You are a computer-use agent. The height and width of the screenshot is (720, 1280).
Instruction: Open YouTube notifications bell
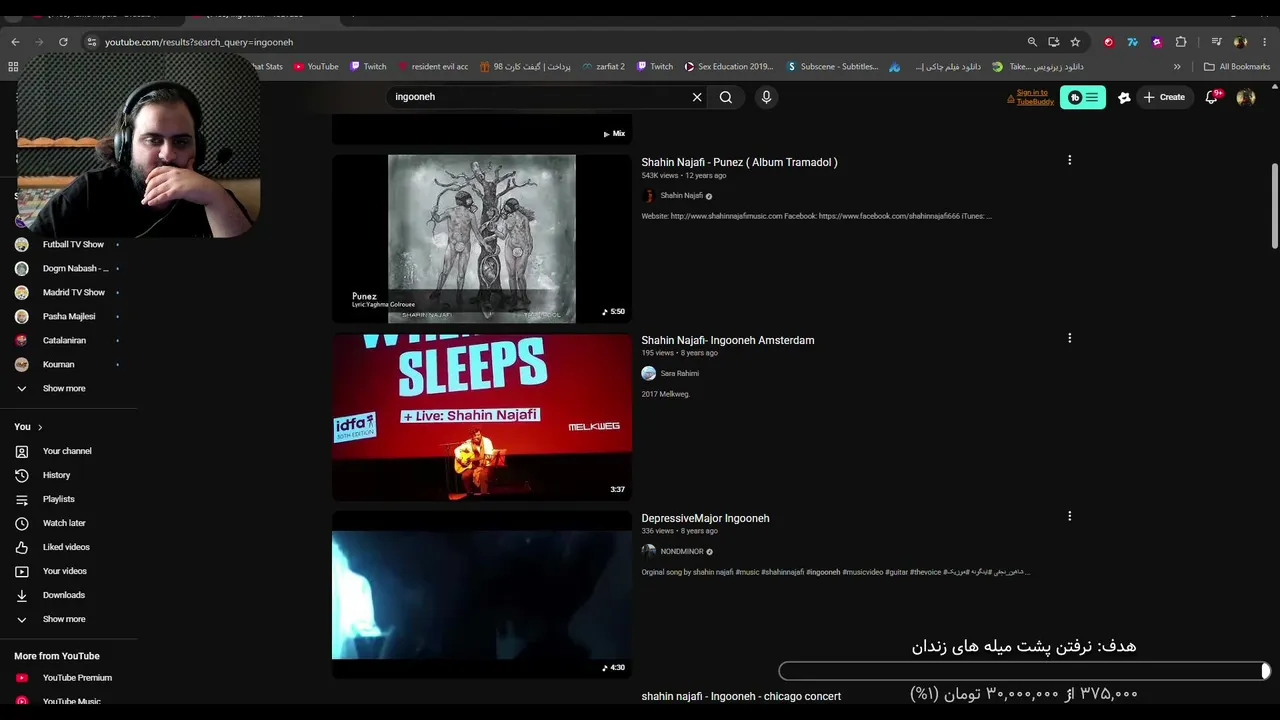pos(1212,97)
